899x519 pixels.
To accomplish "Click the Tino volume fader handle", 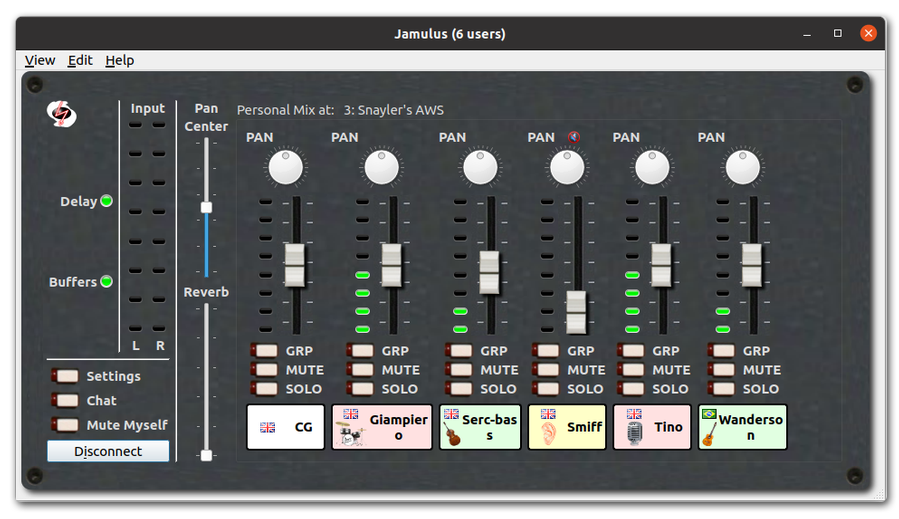I will 661,265.
